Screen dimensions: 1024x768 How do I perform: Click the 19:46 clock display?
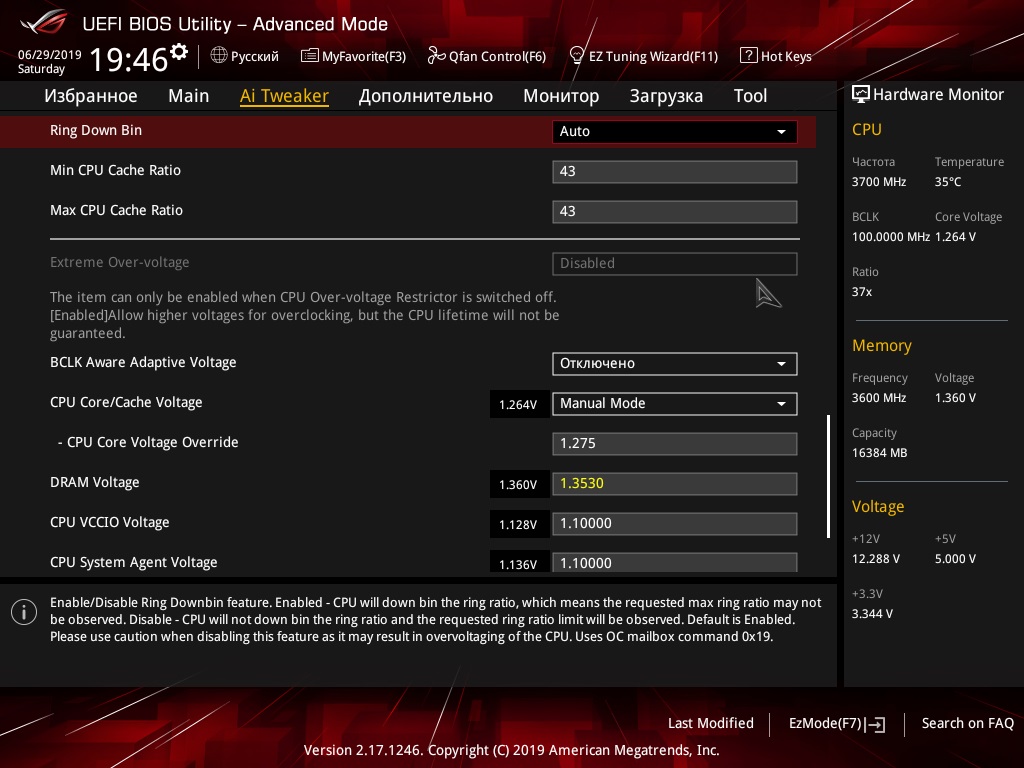point(129,59)
